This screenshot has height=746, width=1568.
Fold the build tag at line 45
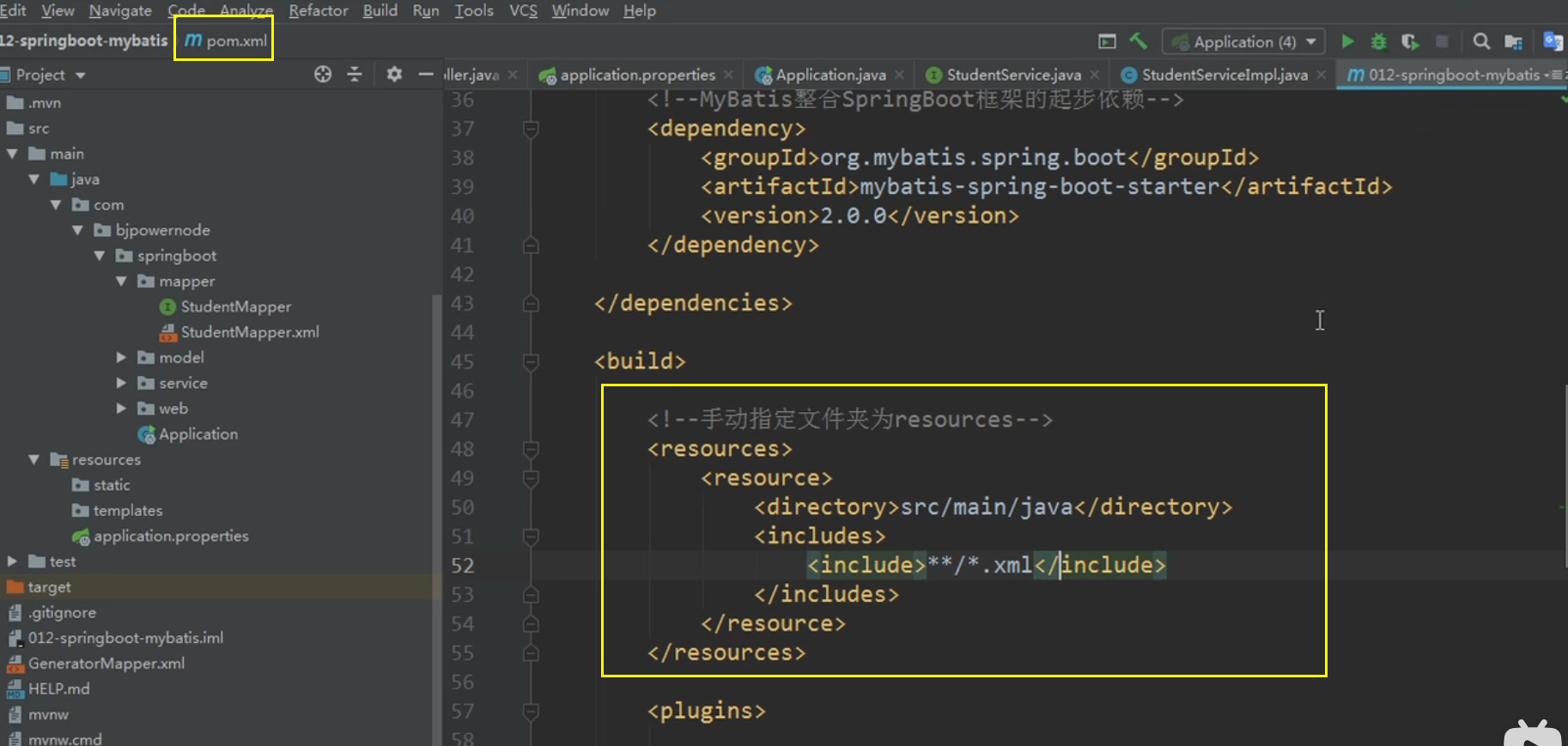coord(531,361)
